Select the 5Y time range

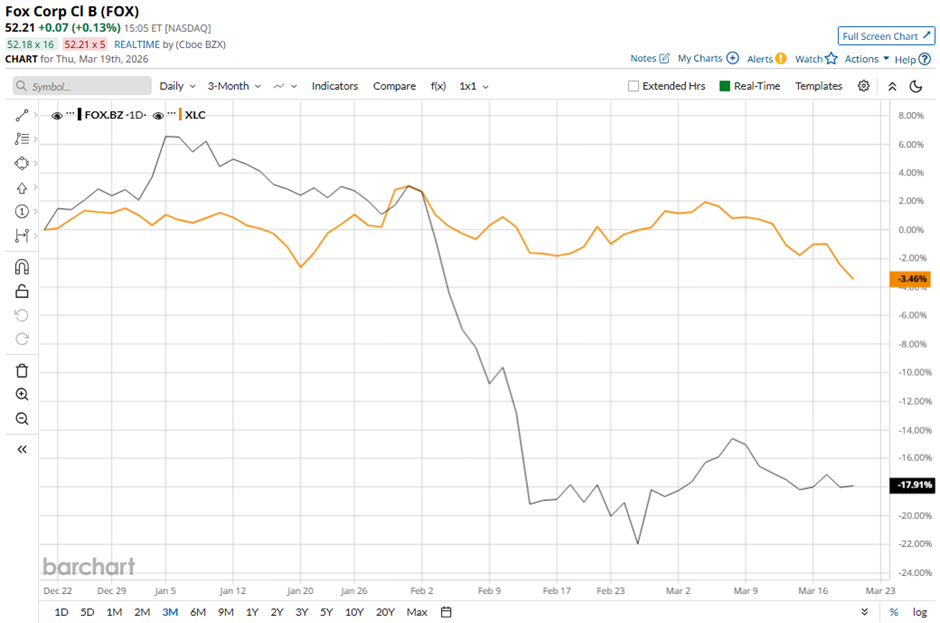point(326,612)
